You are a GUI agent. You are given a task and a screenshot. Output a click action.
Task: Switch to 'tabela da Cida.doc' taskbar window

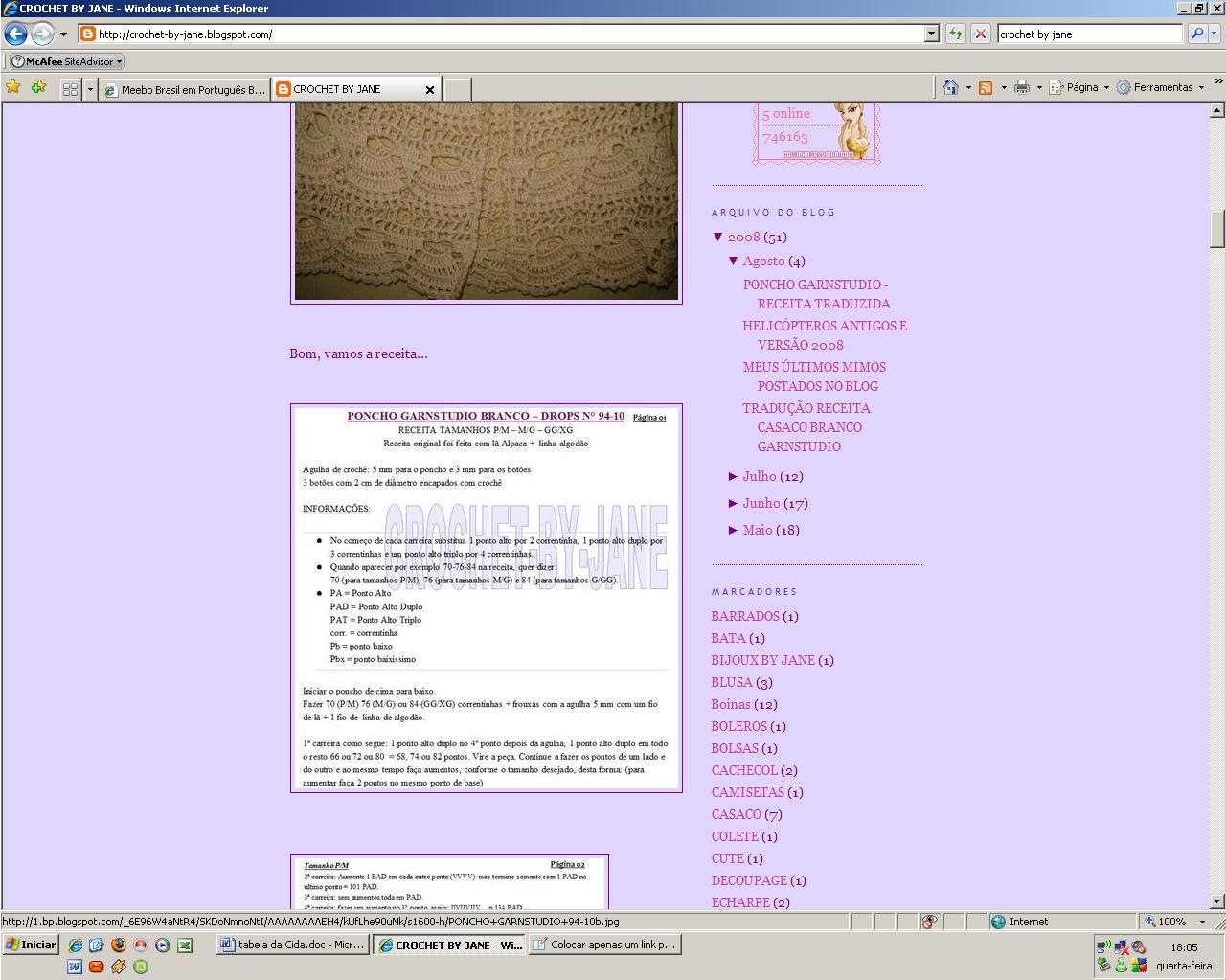[292, 945]
